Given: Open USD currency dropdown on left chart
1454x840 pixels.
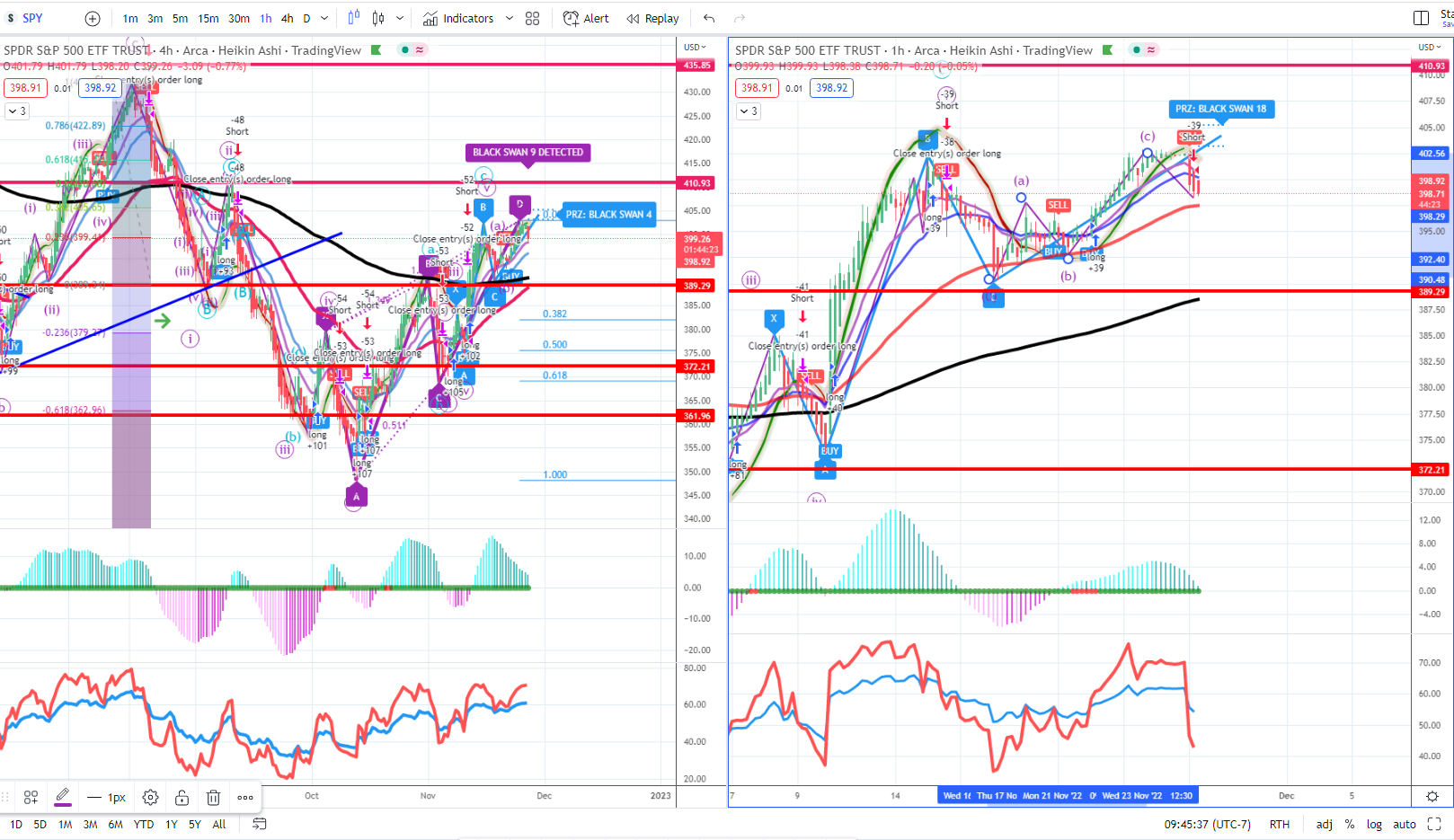Looking at the screenshot, I should click(x=695, y=48).
